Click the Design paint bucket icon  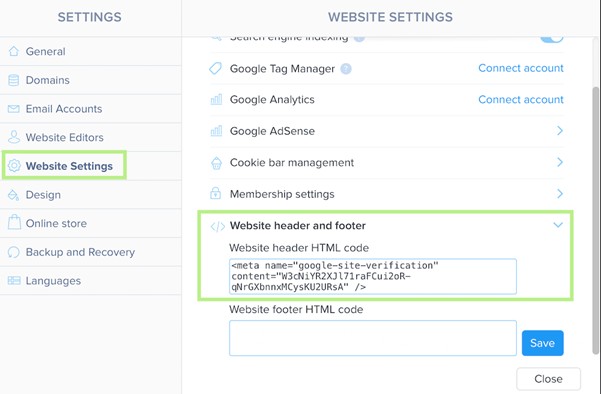pyautogui.click(x=13, y=195)
